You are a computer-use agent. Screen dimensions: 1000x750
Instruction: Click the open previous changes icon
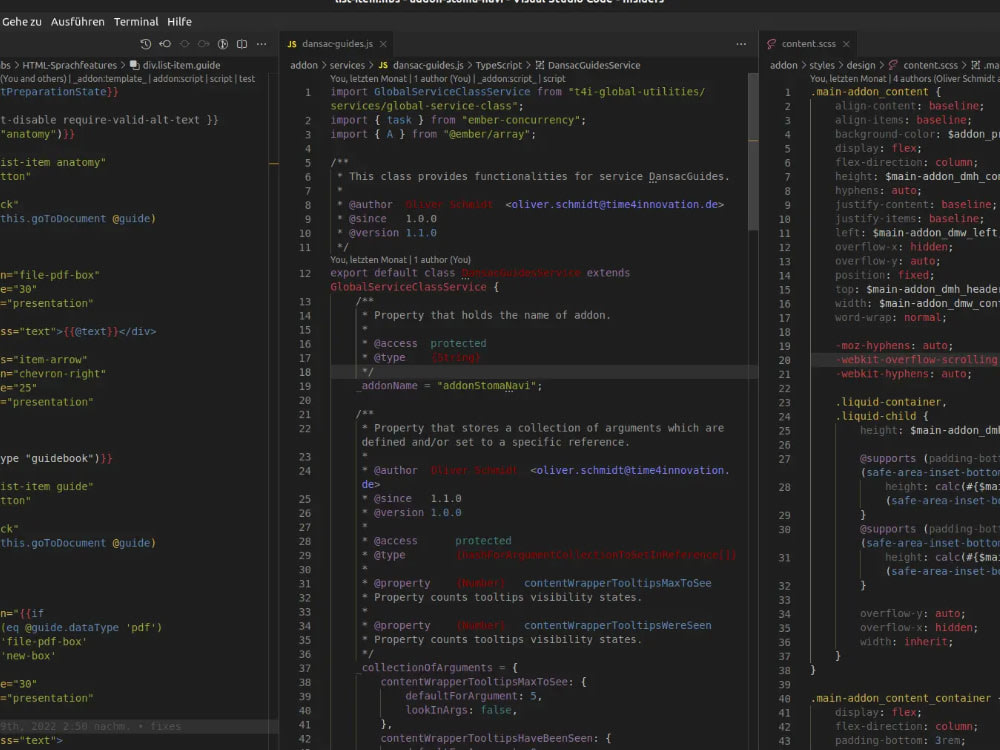click(x=165, y=44)
